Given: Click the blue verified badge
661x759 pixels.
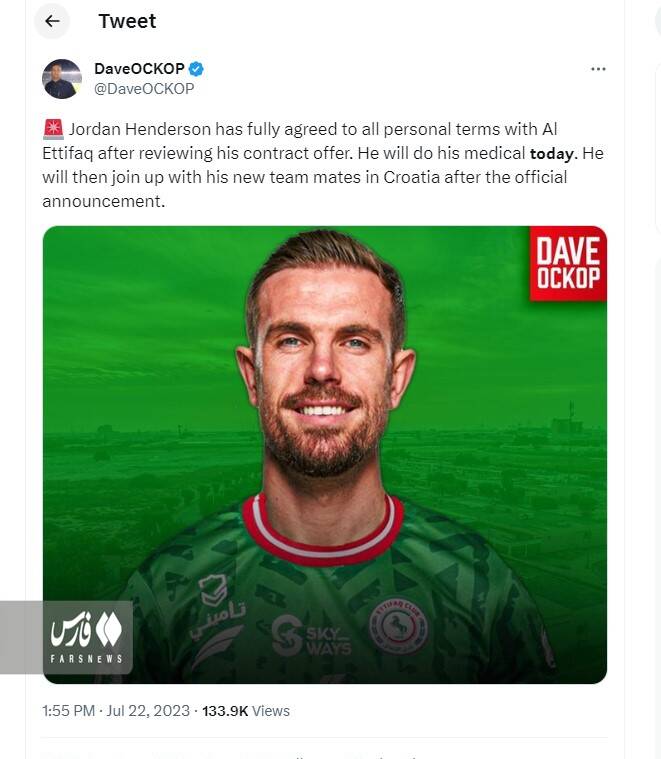Looking at the screenshot, I should click(196, 69).
